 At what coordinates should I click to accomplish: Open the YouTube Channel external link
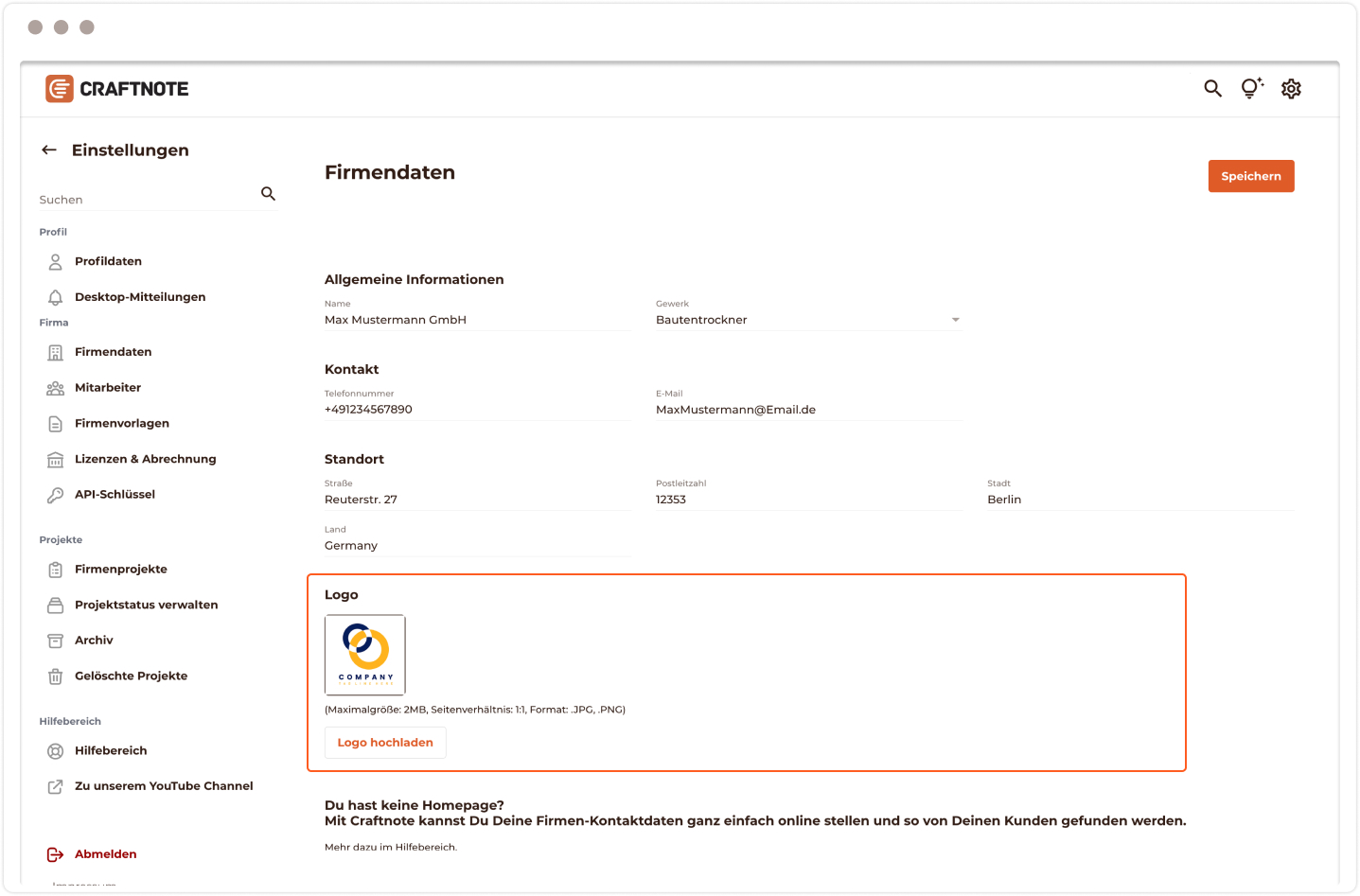tap(163, 786)
